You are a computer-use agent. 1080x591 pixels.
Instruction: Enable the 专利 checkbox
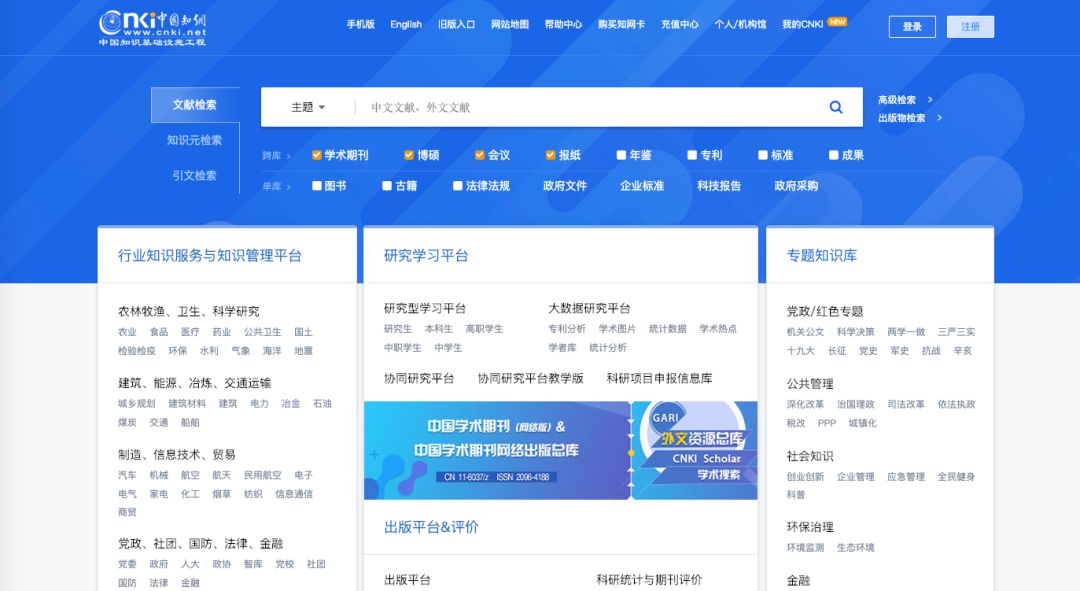tap(692, 155)
